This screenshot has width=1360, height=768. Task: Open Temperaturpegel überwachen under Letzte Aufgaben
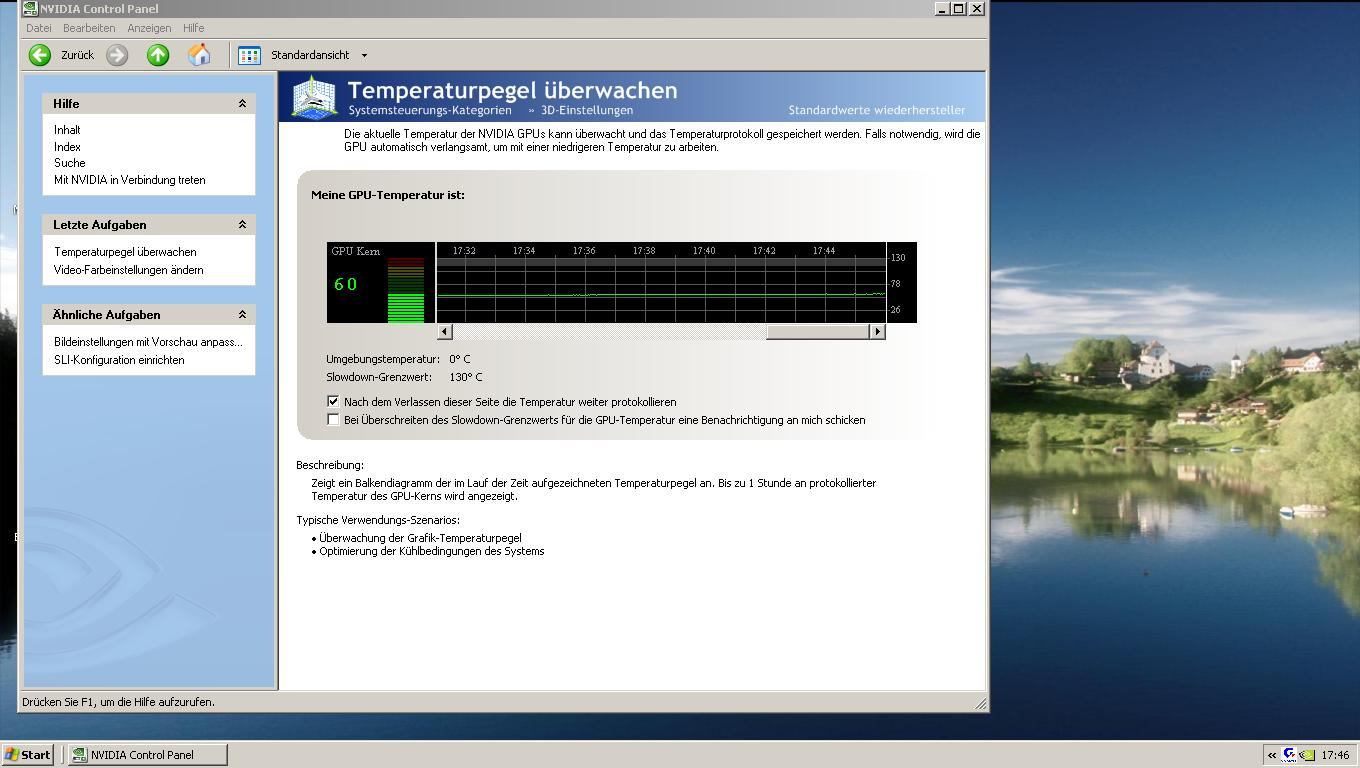[x=125, y=252]
